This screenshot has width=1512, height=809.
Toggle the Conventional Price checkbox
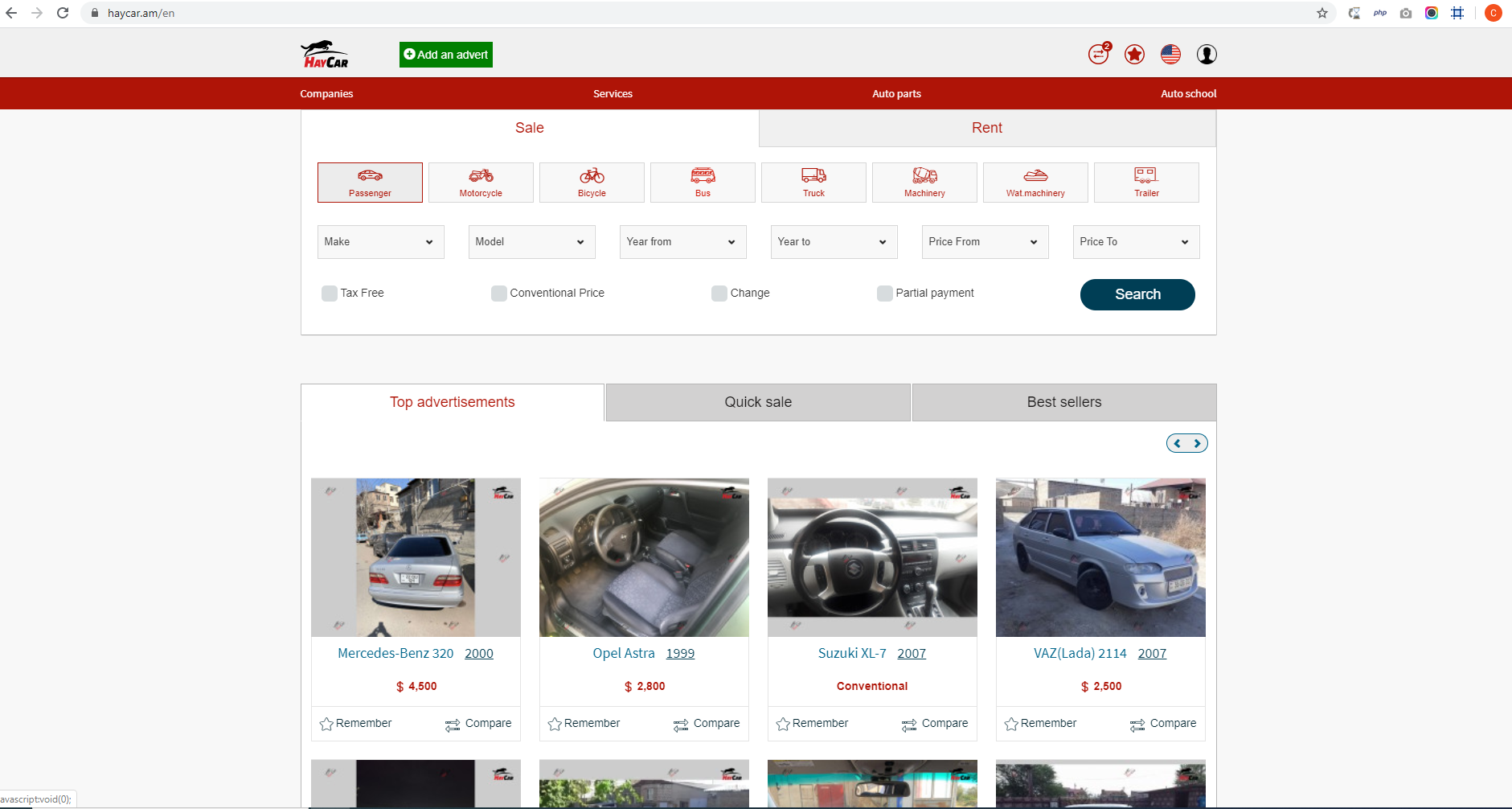499,294
